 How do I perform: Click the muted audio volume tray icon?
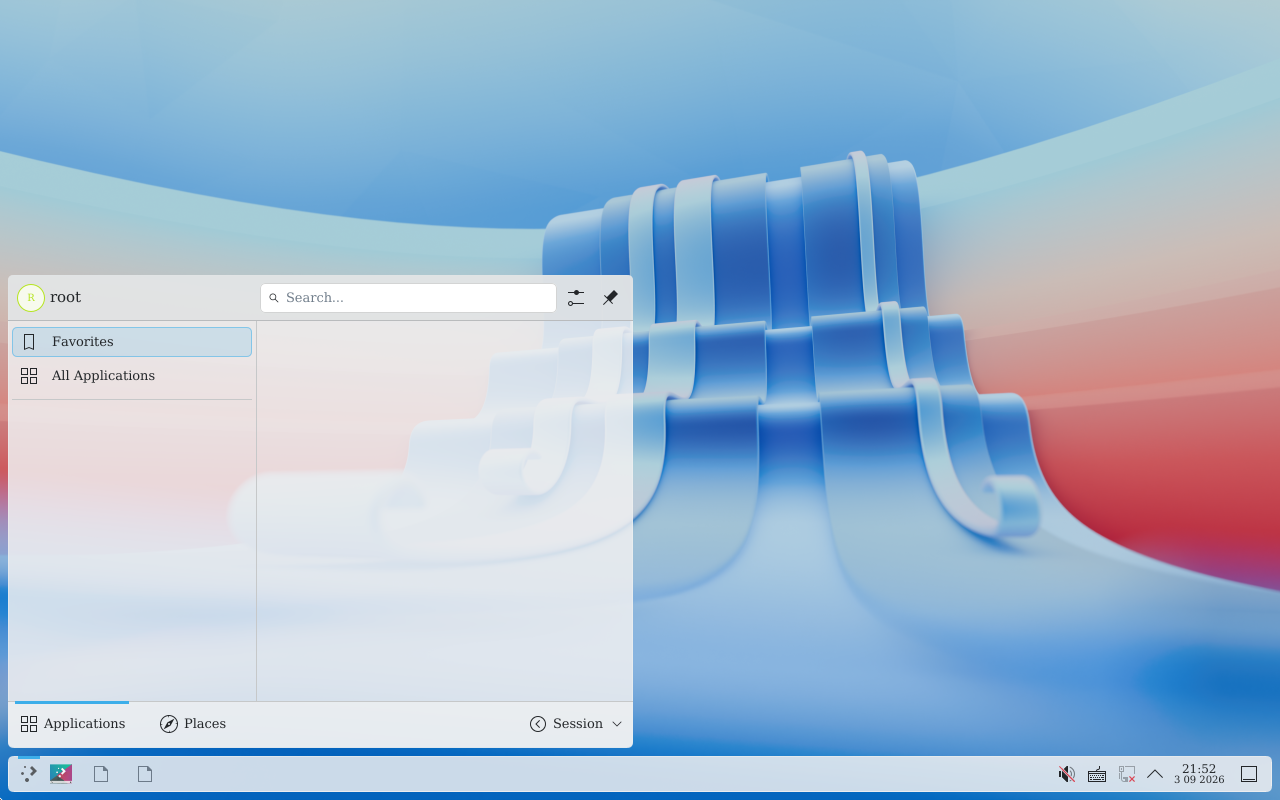pos(1067,774)
